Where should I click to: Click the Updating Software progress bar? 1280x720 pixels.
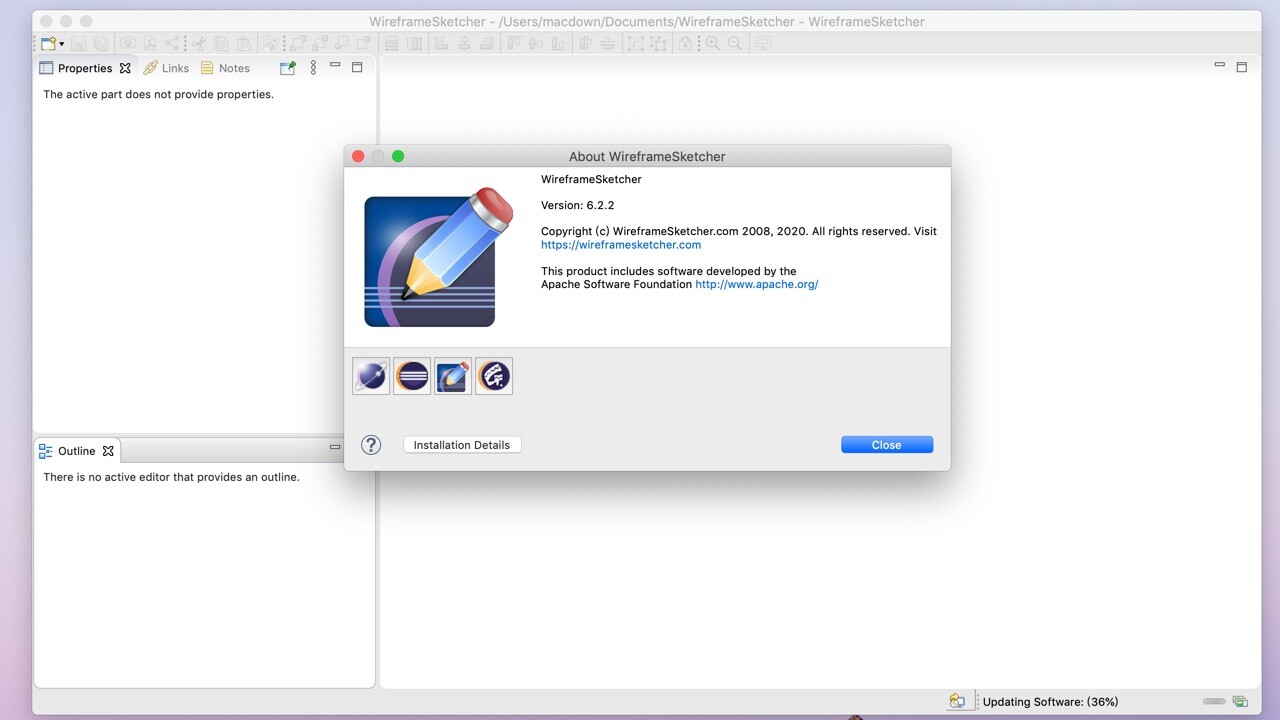(1213, 702)
